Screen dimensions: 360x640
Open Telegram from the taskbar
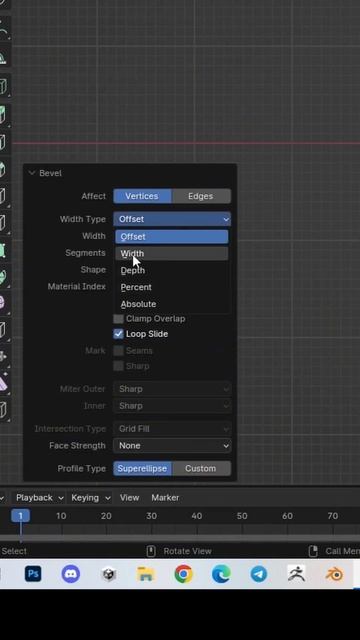click(259, 574)
